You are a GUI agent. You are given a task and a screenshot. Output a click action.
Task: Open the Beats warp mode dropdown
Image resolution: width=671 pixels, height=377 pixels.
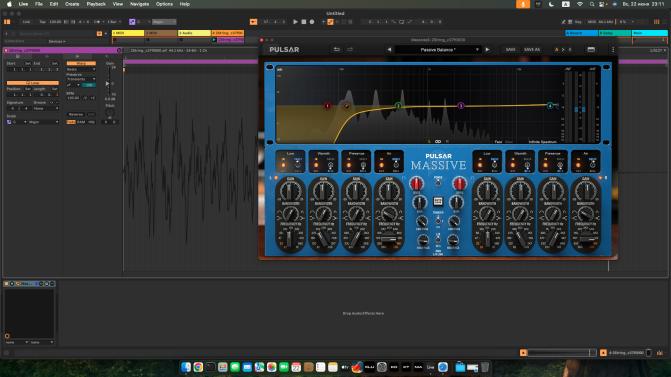tap(81, 69)
